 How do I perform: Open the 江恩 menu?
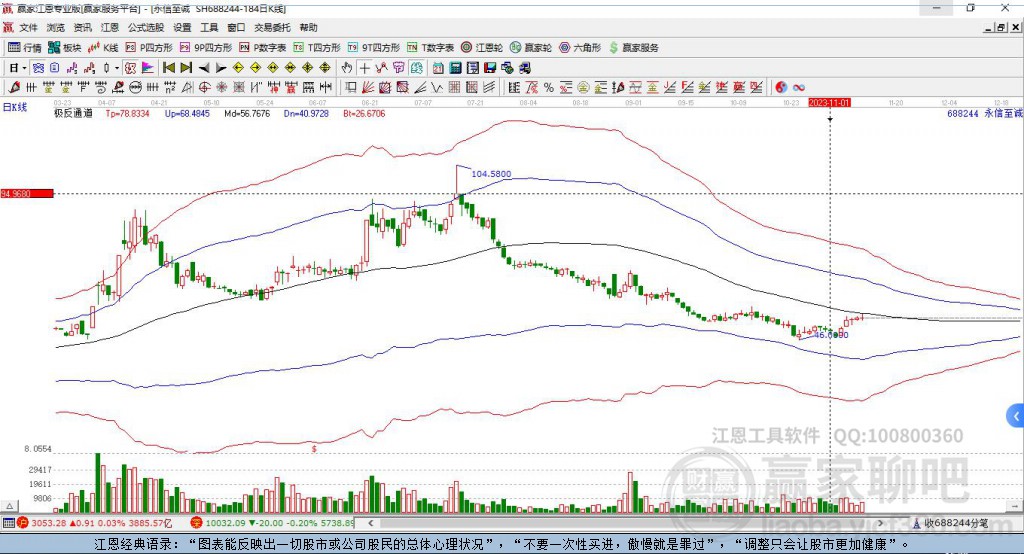click(110, 27)
